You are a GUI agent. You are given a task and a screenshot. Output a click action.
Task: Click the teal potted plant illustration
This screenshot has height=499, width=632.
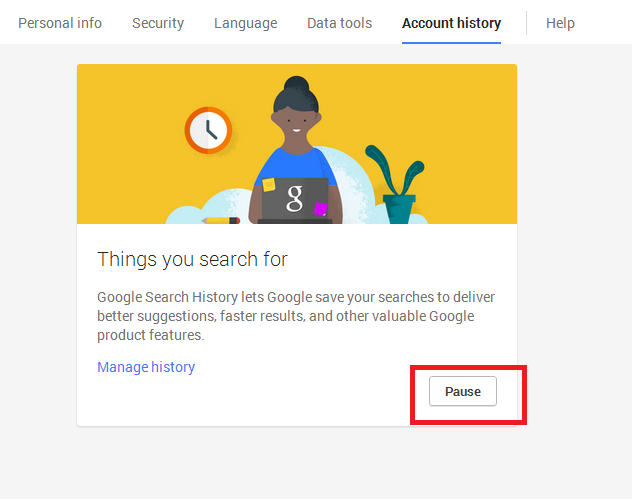397,185
